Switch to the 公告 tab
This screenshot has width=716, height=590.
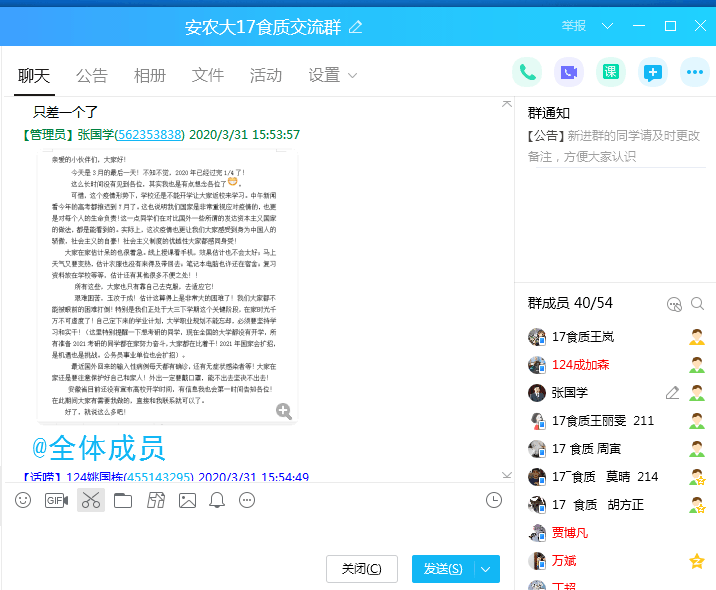[x=92, y=75]
